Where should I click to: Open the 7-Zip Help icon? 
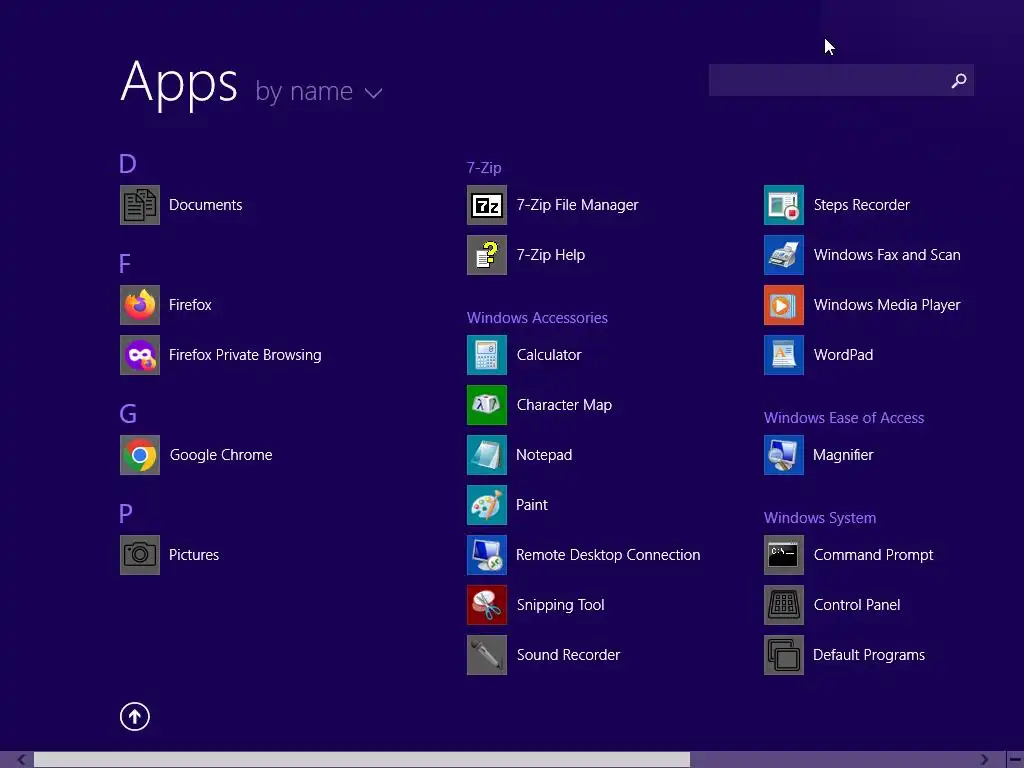pos(487,255)
